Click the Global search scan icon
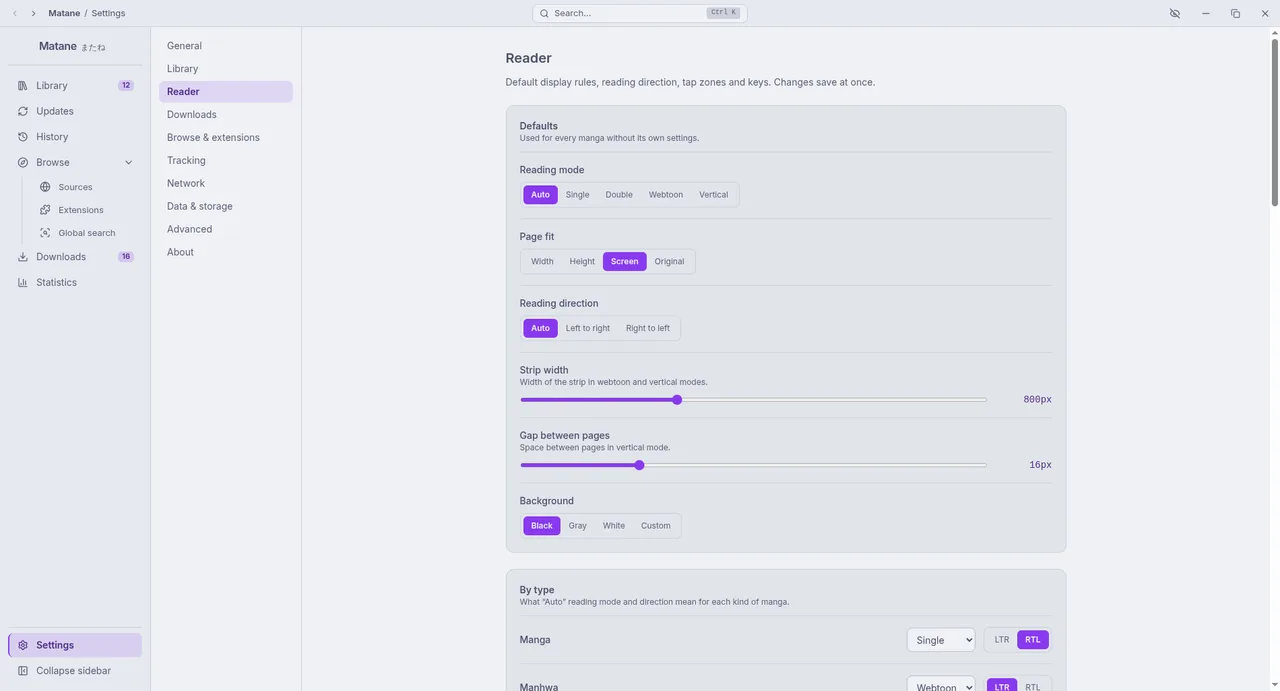The image size is (1280, 691). point(45,233)
